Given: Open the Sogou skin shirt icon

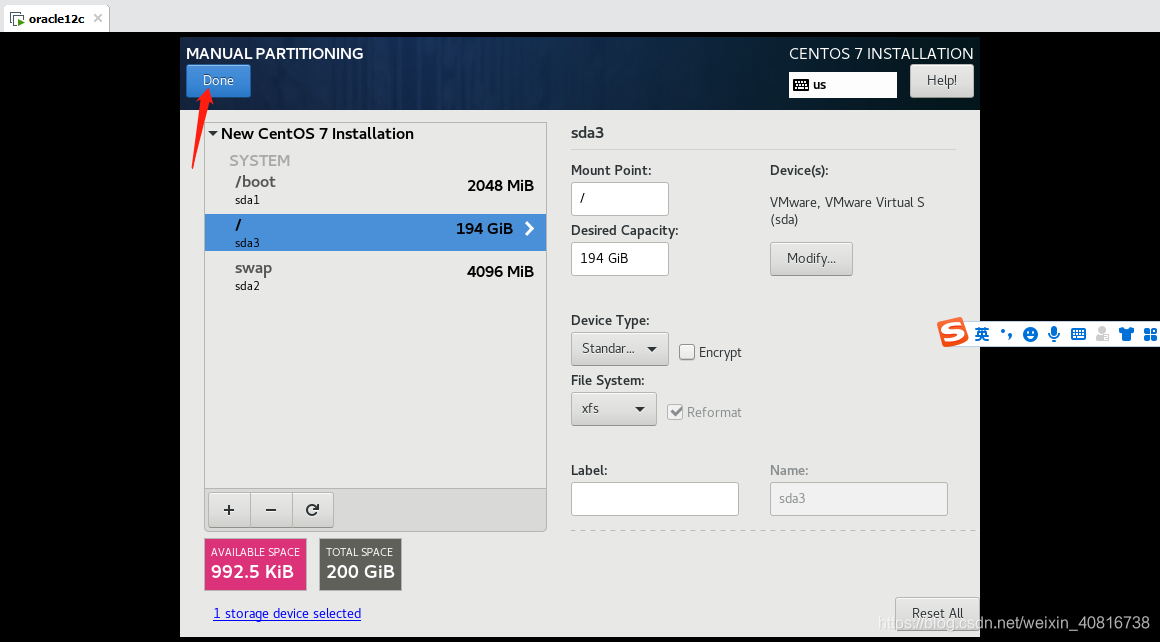Looking at the screenshot, I should pos(1126,334).
